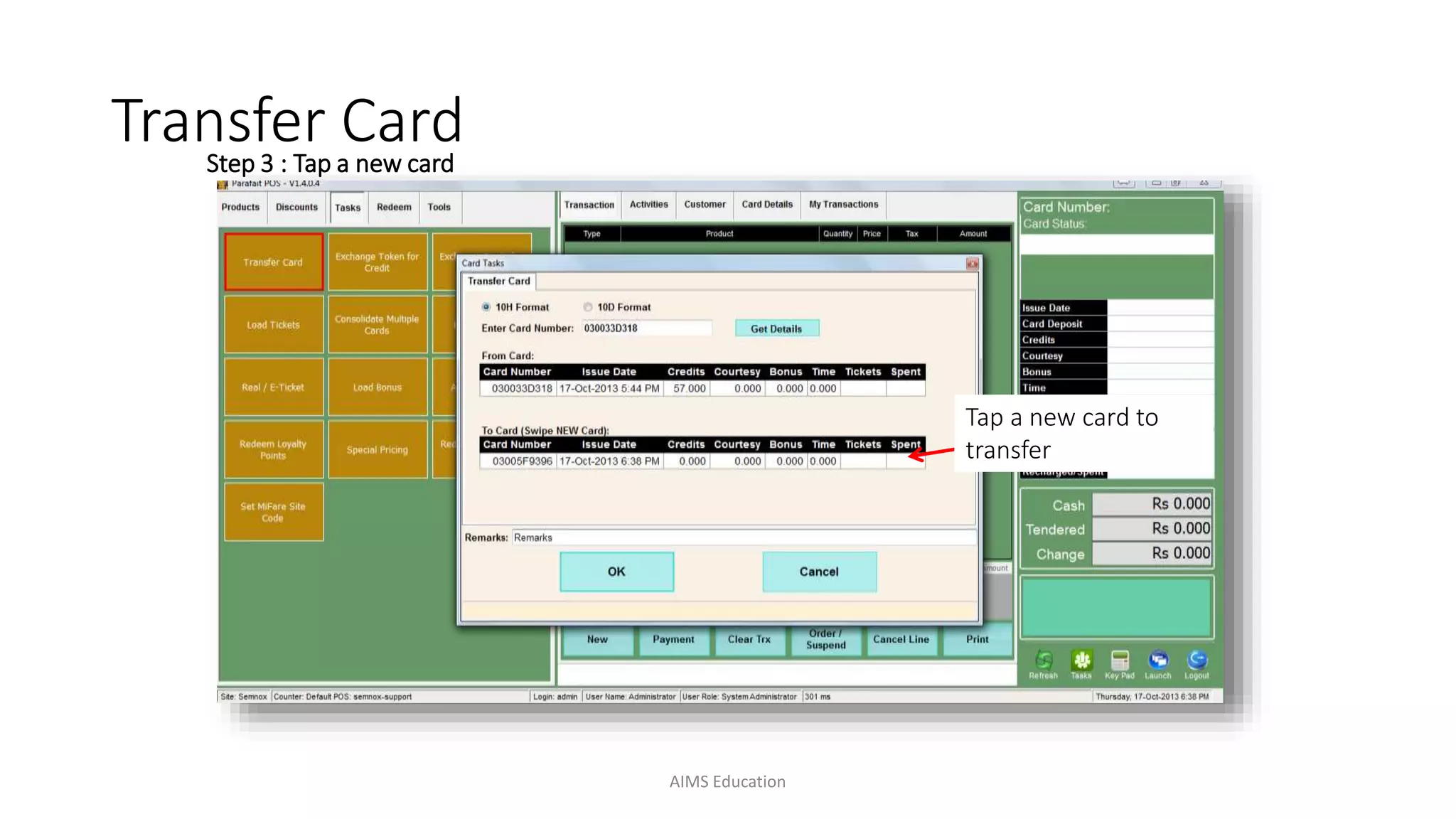The image size is (1456, 819).
Task: Open the Tools tab
Action: (x=439, y=208)
